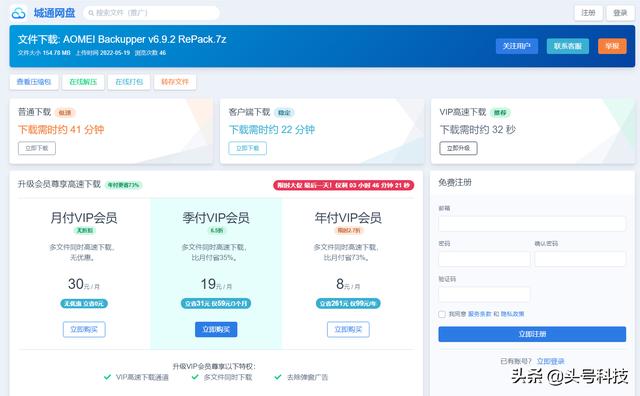Click the teal savings badge under 季付VIP会员
Screen dimensions: 640x396
coord(216,303)
